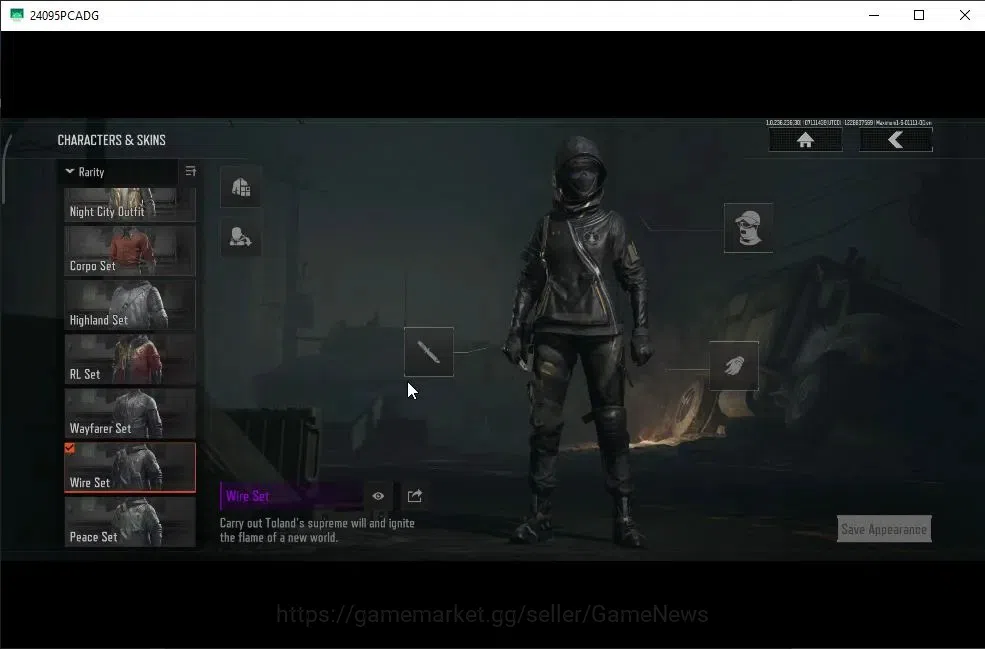Image resolution: width=985 pixels, height=649 pixels.
Task: Toggle the eye preview for Wire Set
Action: click(x=378, y=496)
